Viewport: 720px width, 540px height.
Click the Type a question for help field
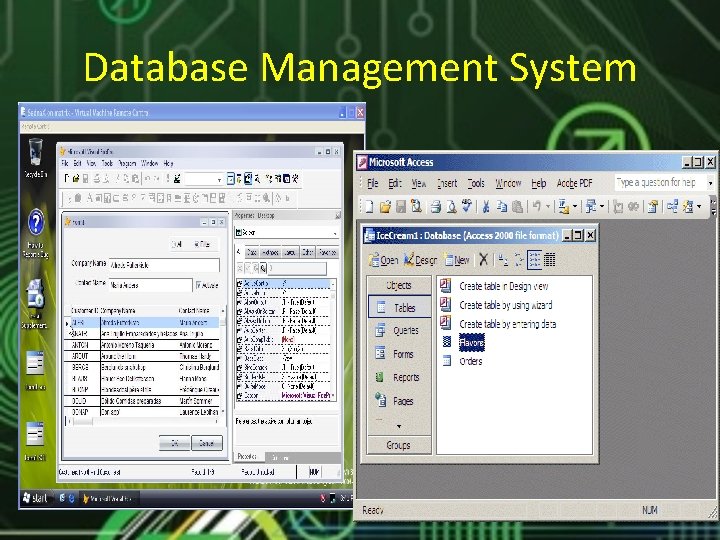pyautogui.click(x=659, y=183)
